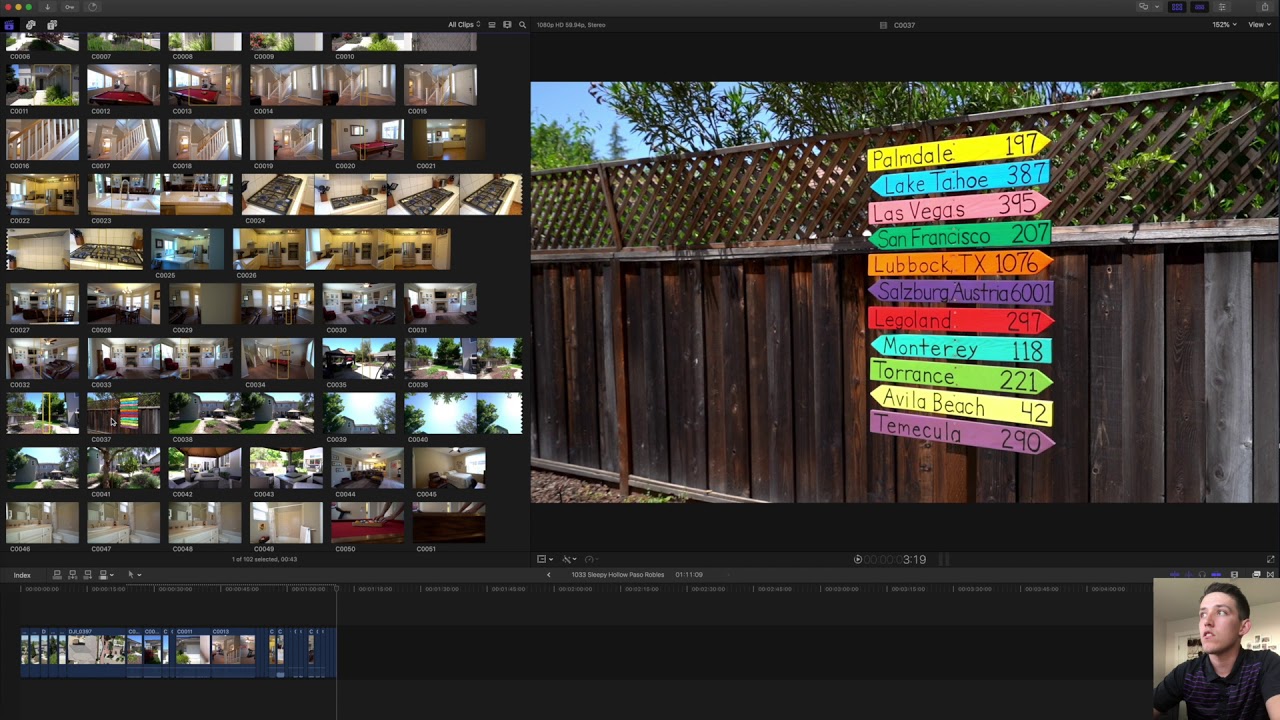Screen dimensions: 1280x720
Task: Click the Share export icon
Action: pos(1265,7)
